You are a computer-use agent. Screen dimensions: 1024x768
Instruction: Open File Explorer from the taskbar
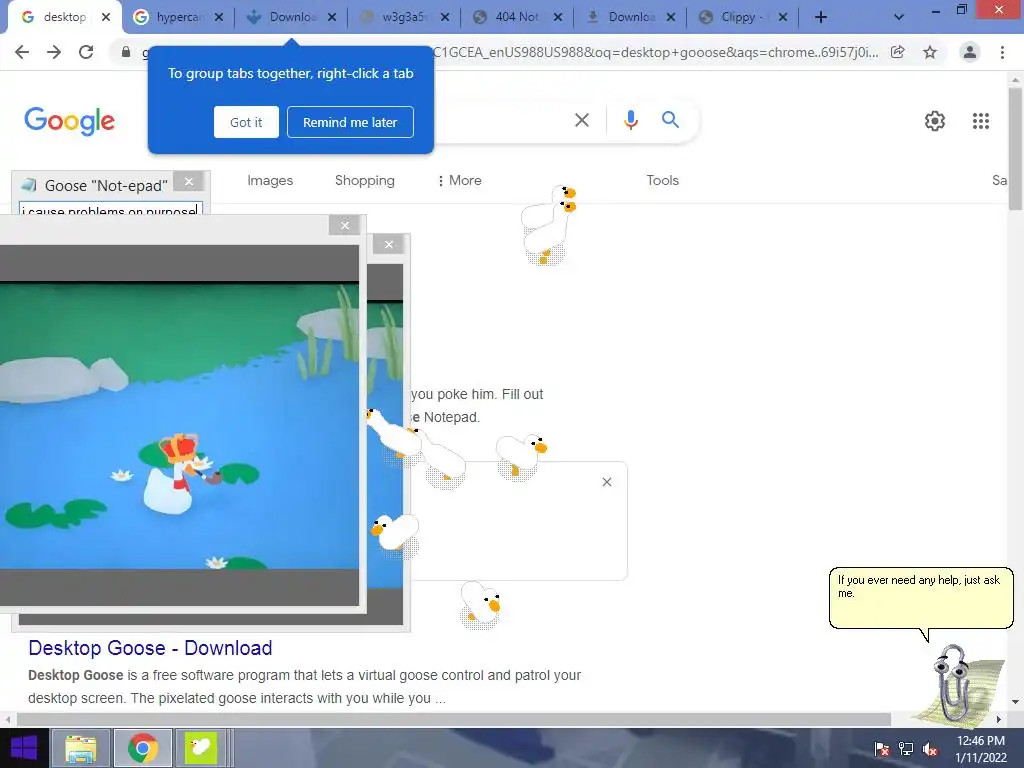pos(80,748)
